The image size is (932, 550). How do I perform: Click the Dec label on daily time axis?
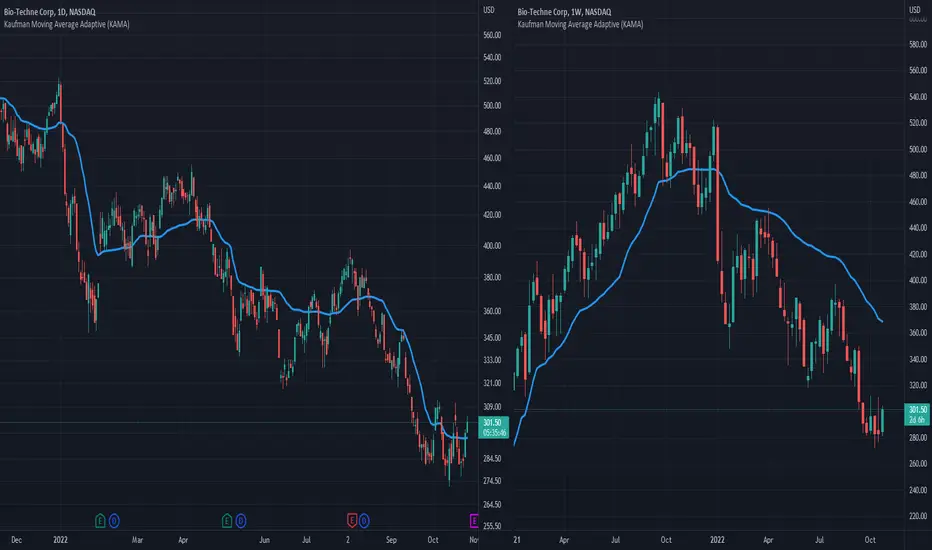click(16, 540)
